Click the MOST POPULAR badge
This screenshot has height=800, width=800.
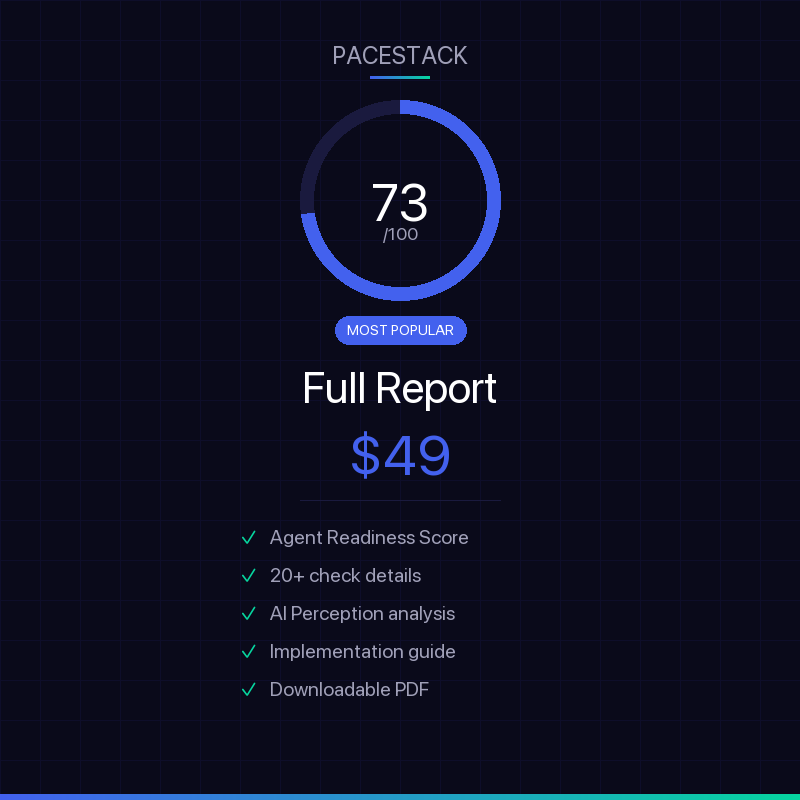[401, 331]
